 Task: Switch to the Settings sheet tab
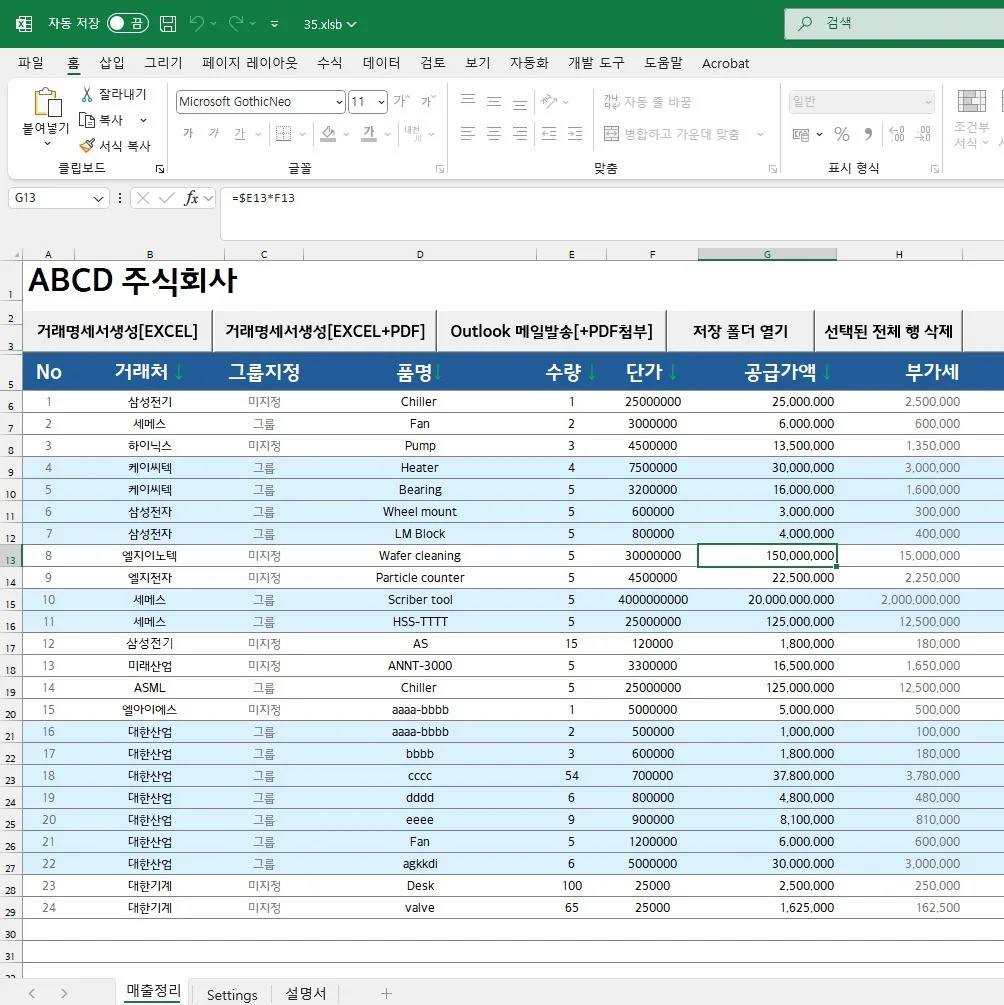pos(232,995)
